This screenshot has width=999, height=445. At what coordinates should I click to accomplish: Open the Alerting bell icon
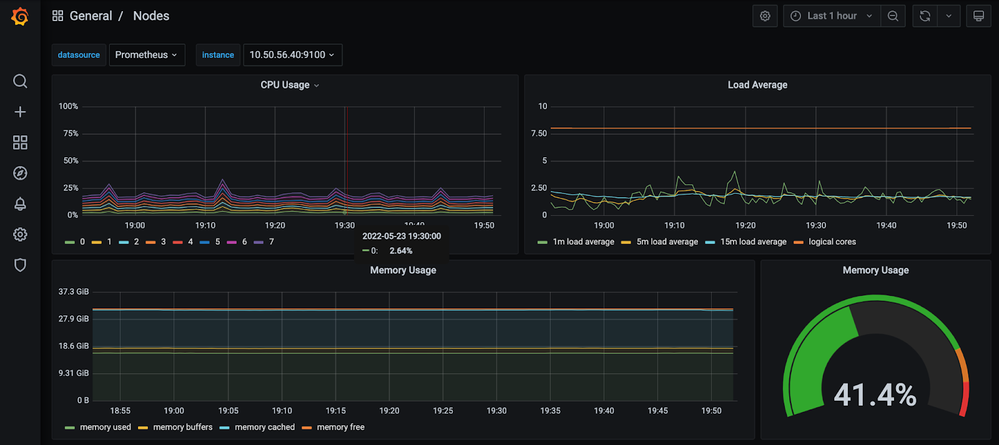(20, 204)
